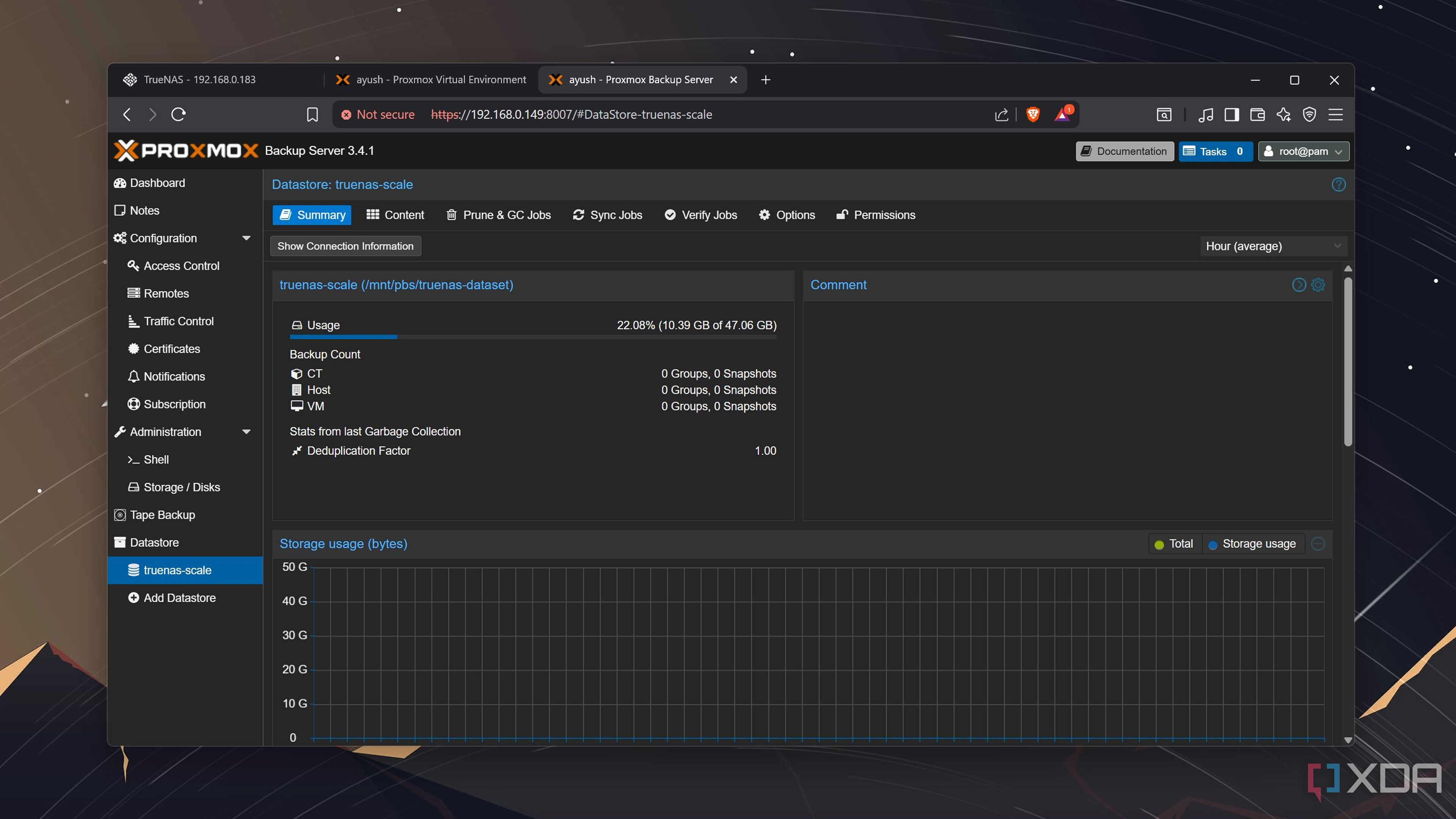Open the Permissions tab
The width and height of the screenshot is (1456, 819).
click(x=876, y=215)
